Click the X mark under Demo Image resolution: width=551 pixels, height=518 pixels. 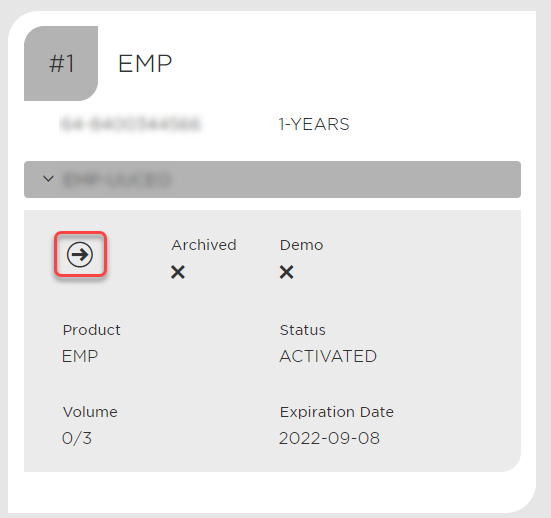pos(286,272)
